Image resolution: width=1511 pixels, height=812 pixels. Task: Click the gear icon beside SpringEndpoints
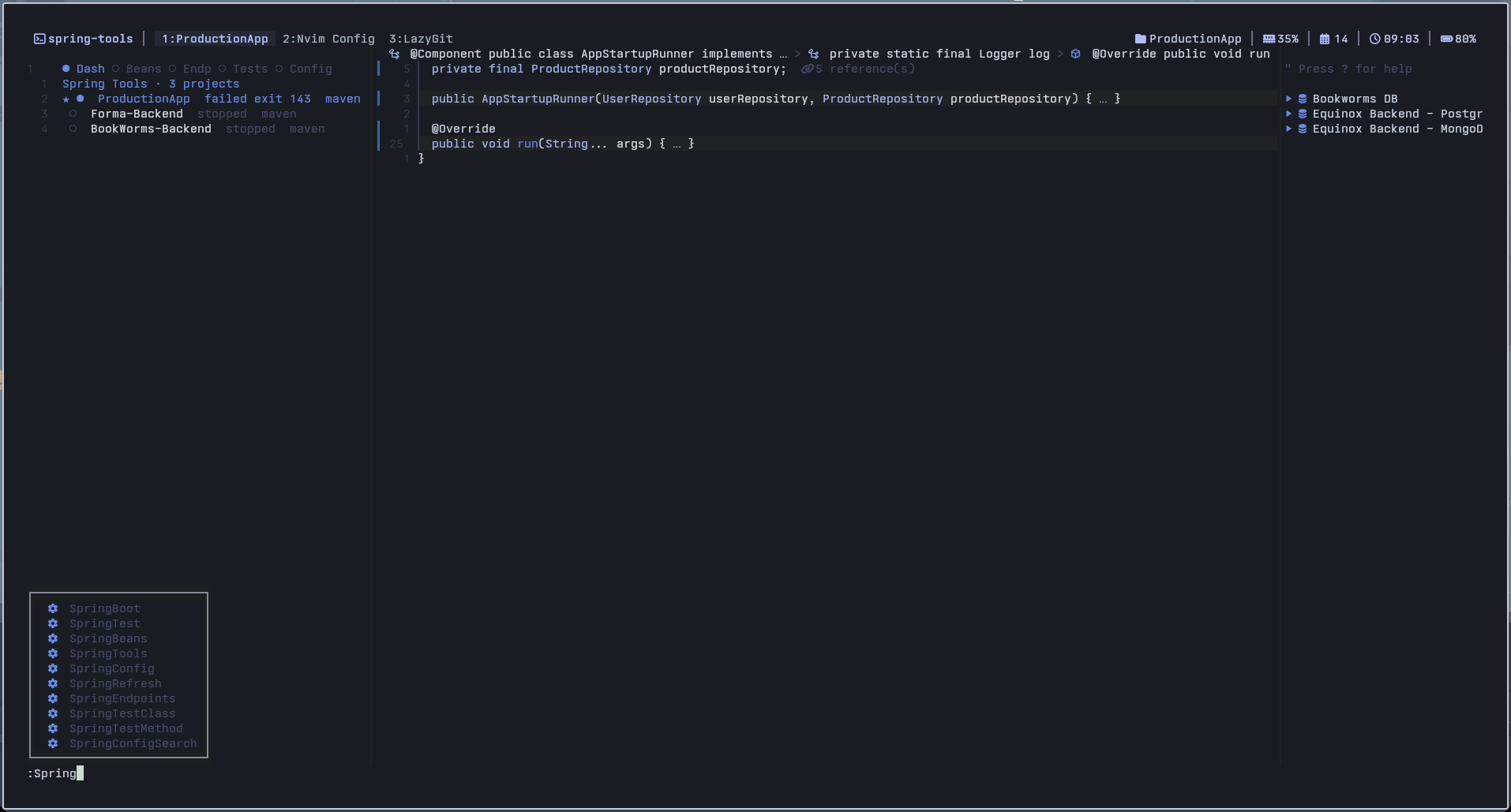pyautogui.click(x=53, y=698)
